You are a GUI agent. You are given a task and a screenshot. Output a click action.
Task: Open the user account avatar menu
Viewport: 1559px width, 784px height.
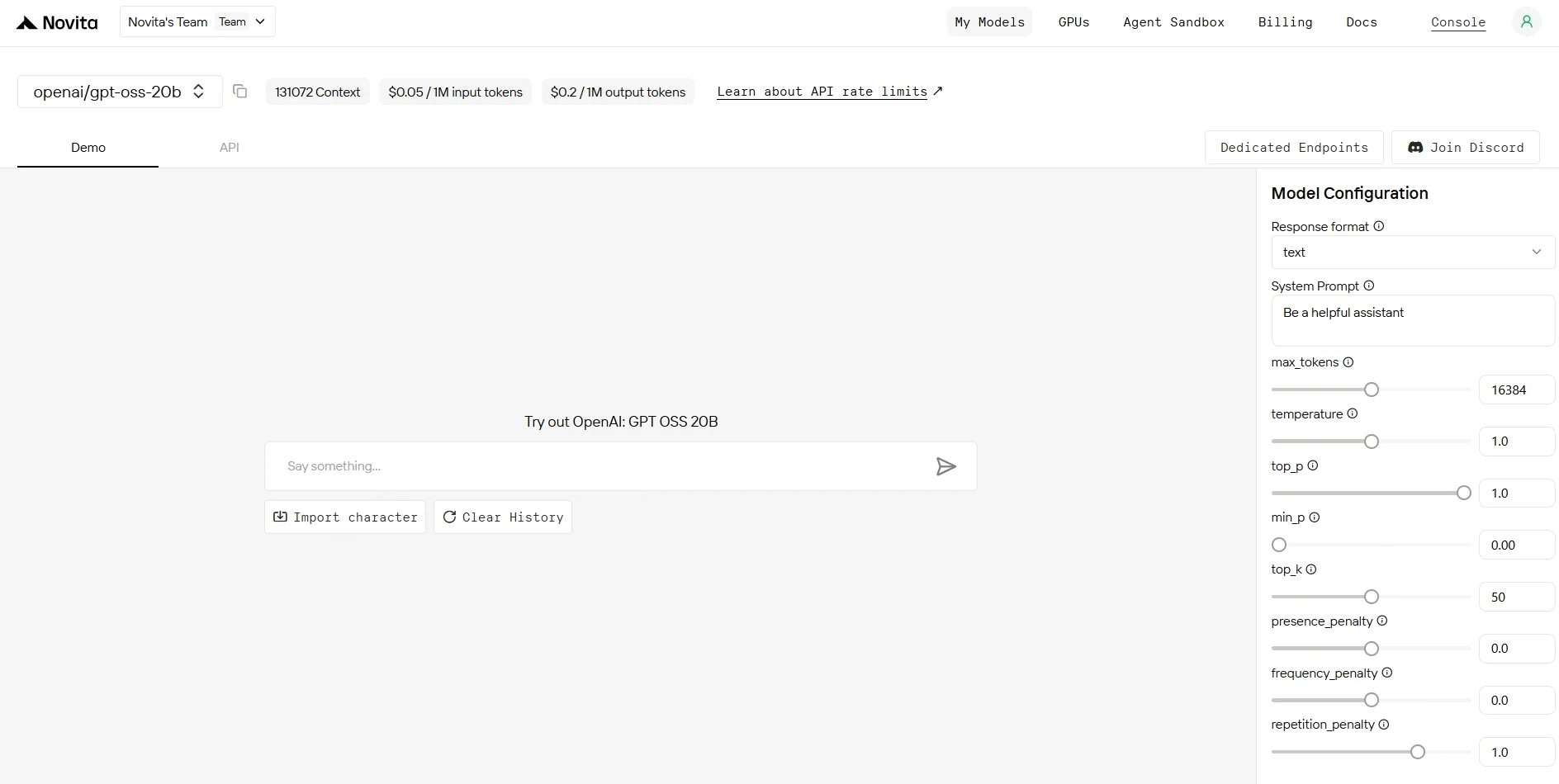click(x=1526, y=22)
